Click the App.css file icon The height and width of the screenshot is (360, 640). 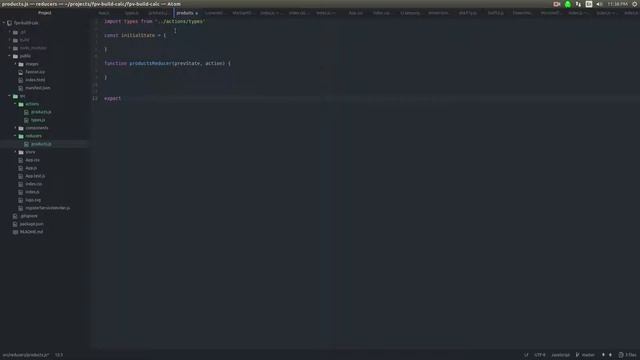(21, 160)
